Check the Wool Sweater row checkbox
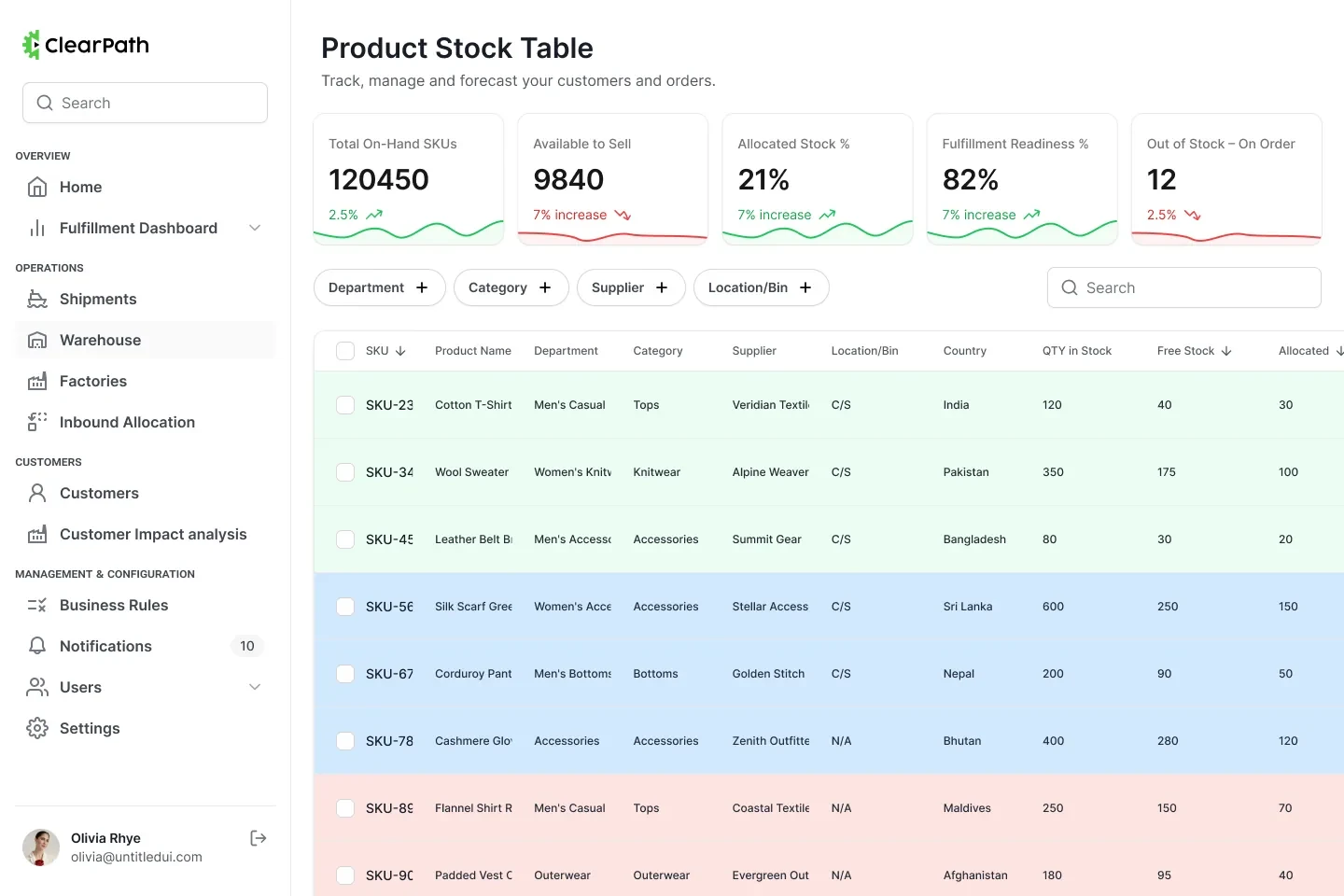The image size is (1344, 896). coord(345,472)
